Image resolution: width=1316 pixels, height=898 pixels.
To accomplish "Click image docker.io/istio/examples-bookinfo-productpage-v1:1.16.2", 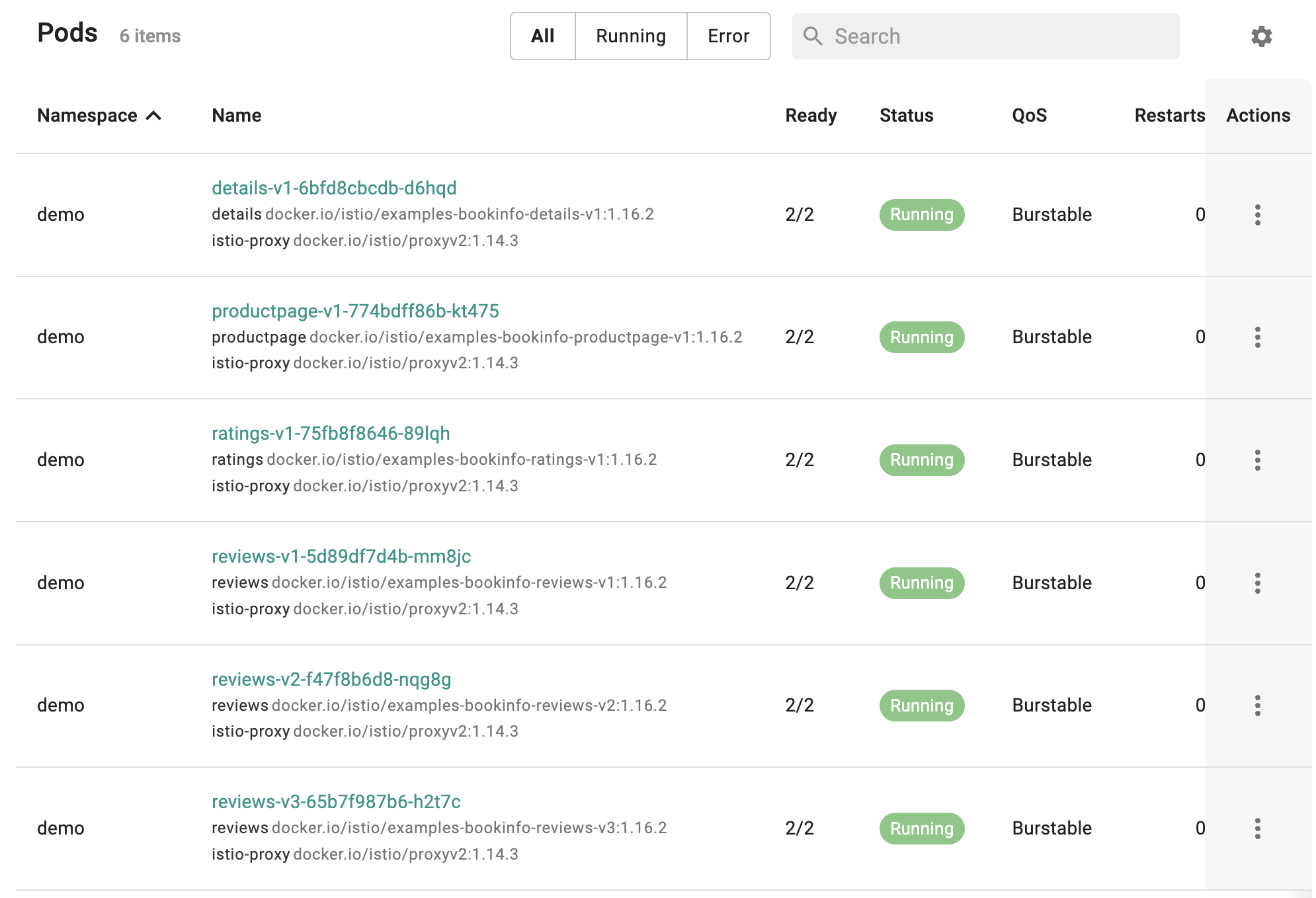I will [x=526, y=337].
